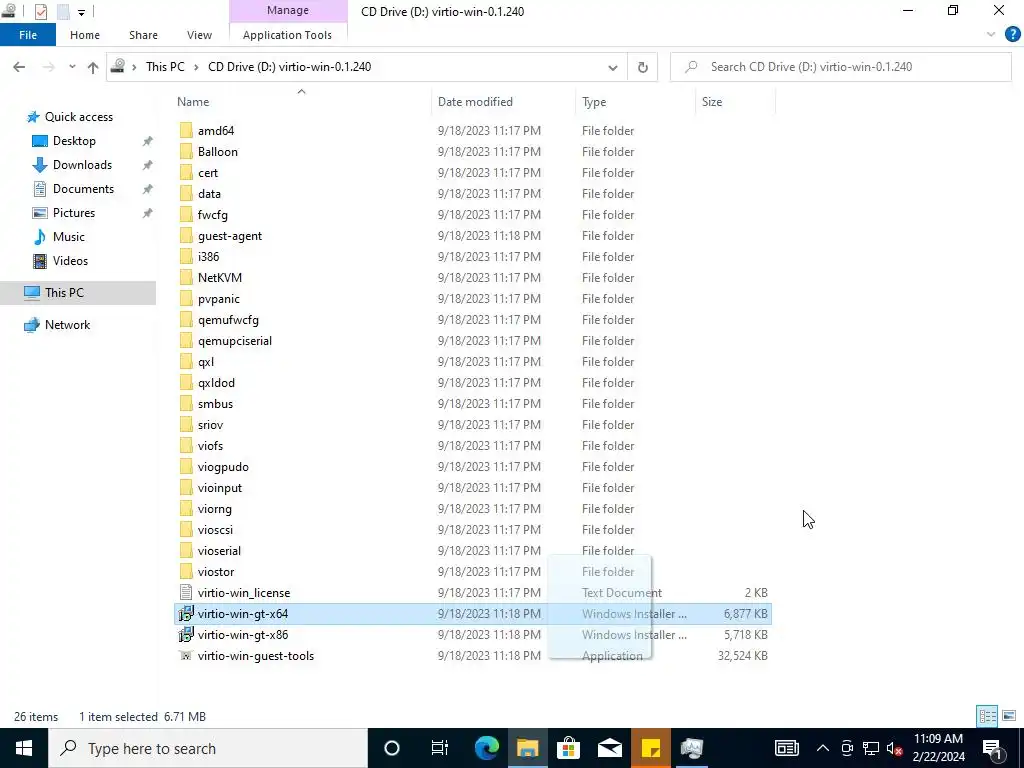
Task: Select the NetKVM folder icon
Action: coord(186,278)
